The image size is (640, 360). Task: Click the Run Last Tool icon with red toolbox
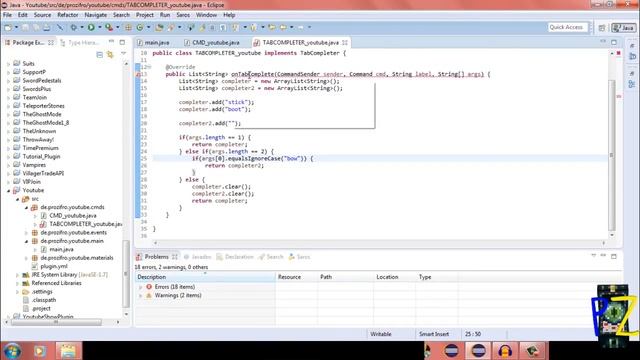point(109,27)
